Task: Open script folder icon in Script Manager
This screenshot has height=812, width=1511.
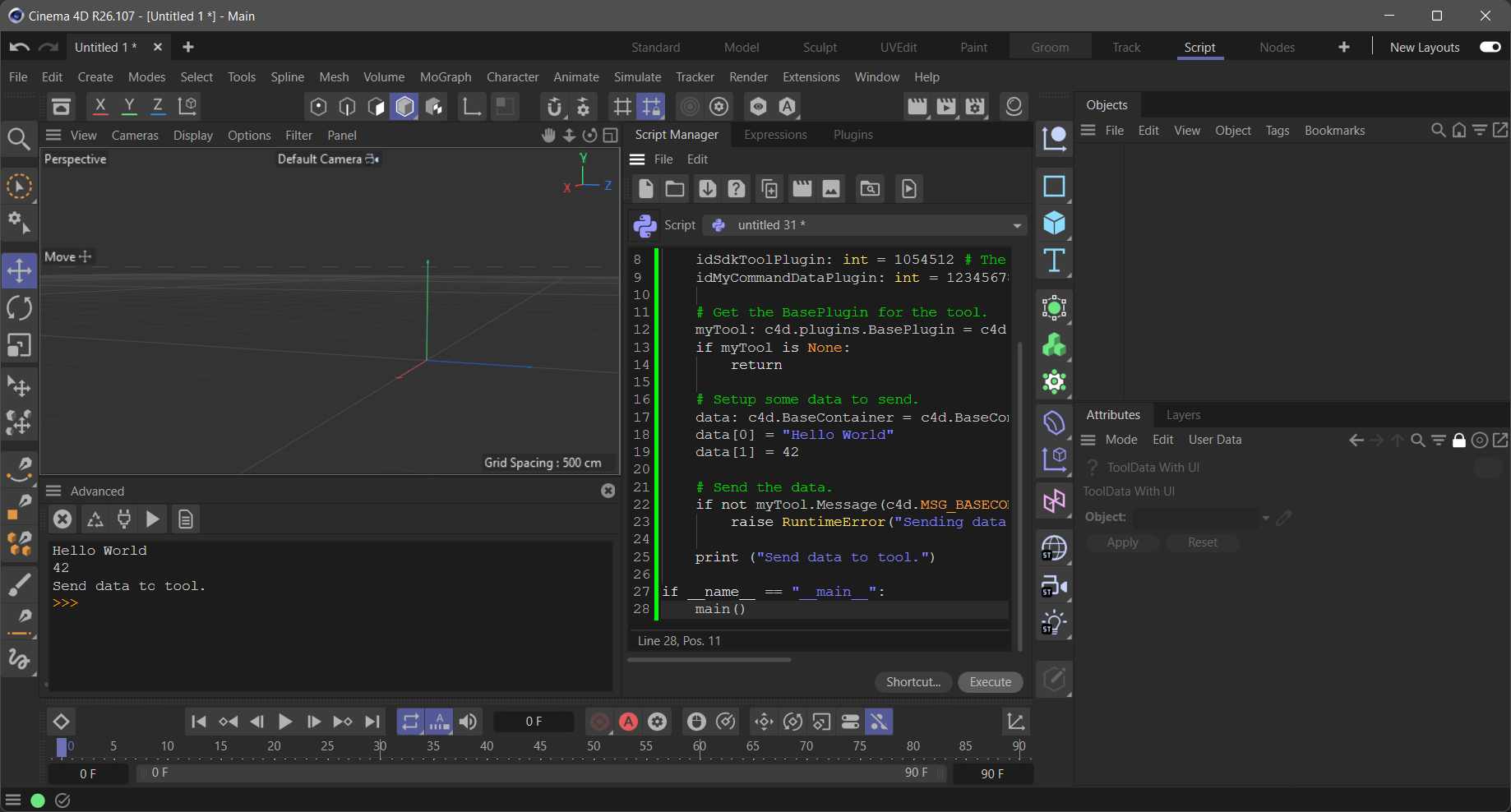Action: pos(675,189)
